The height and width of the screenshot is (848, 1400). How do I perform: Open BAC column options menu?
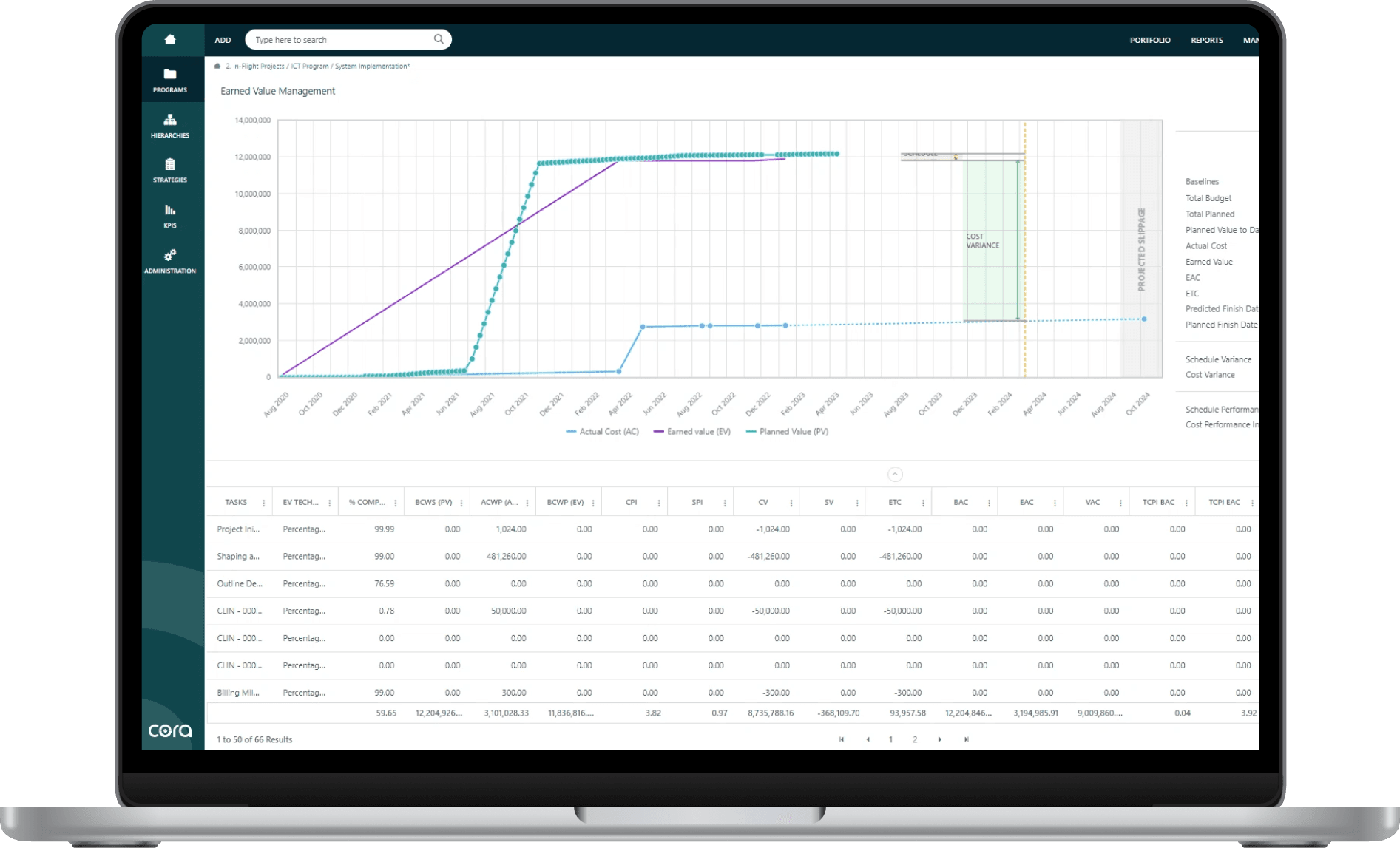pyautogui.click(x=989, y=503)
